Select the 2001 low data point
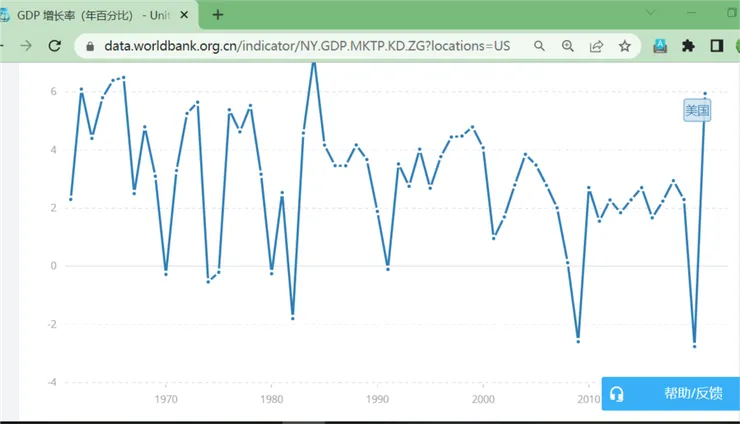The height and width of the screenshot is (424, 740). [x=494, y=238]
